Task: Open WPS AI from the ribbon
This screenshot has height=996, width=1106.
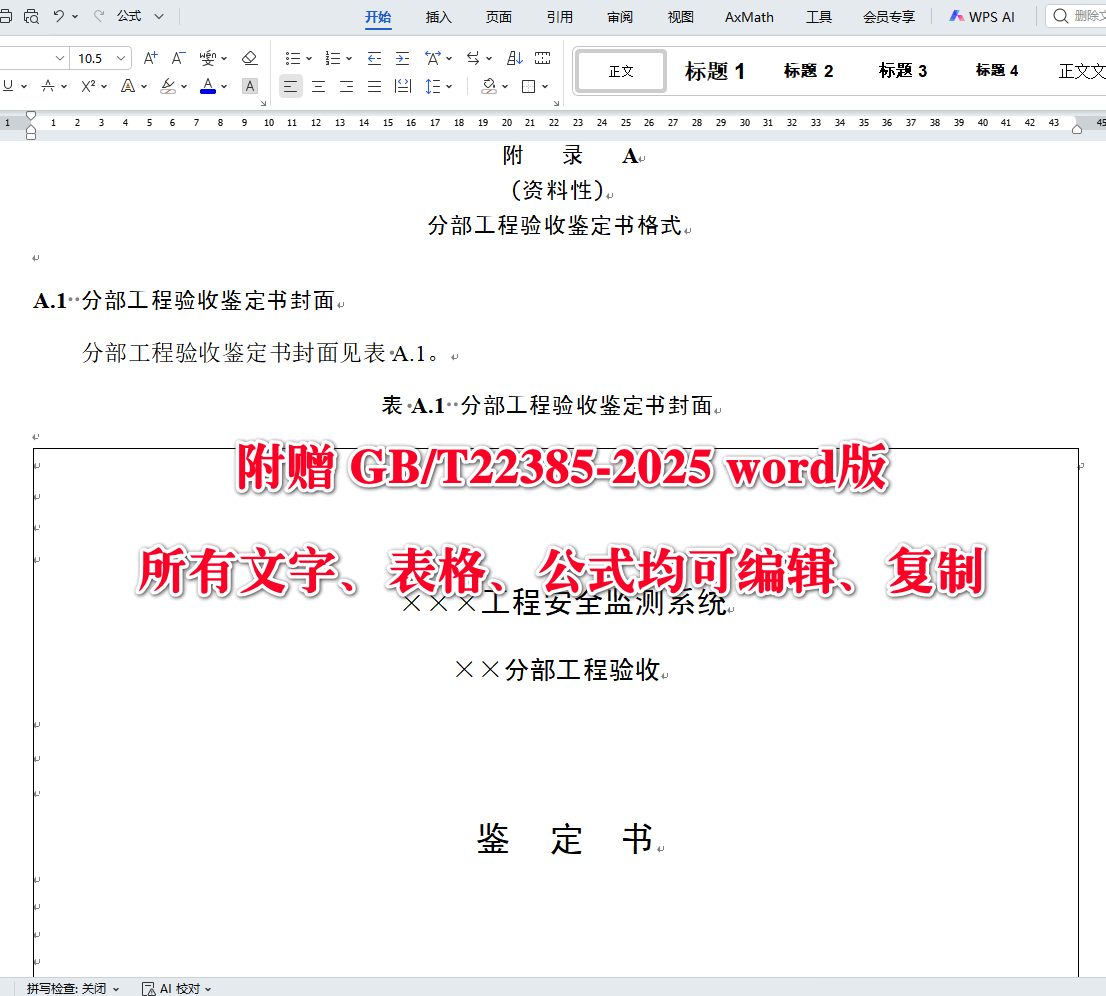Action: (982, 16)
